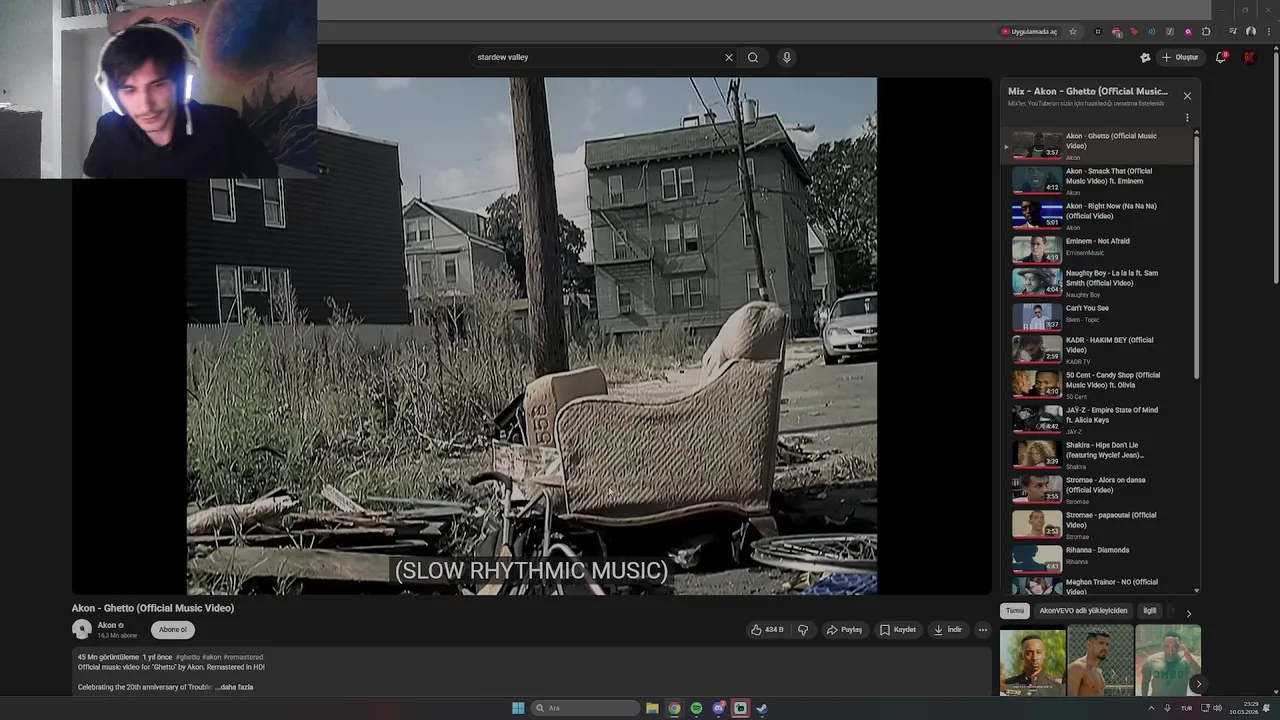Play 'Akon - Smack That' from Mix
The image size is (1280, 720).
pyautogui.click(x=1098, y=181)
